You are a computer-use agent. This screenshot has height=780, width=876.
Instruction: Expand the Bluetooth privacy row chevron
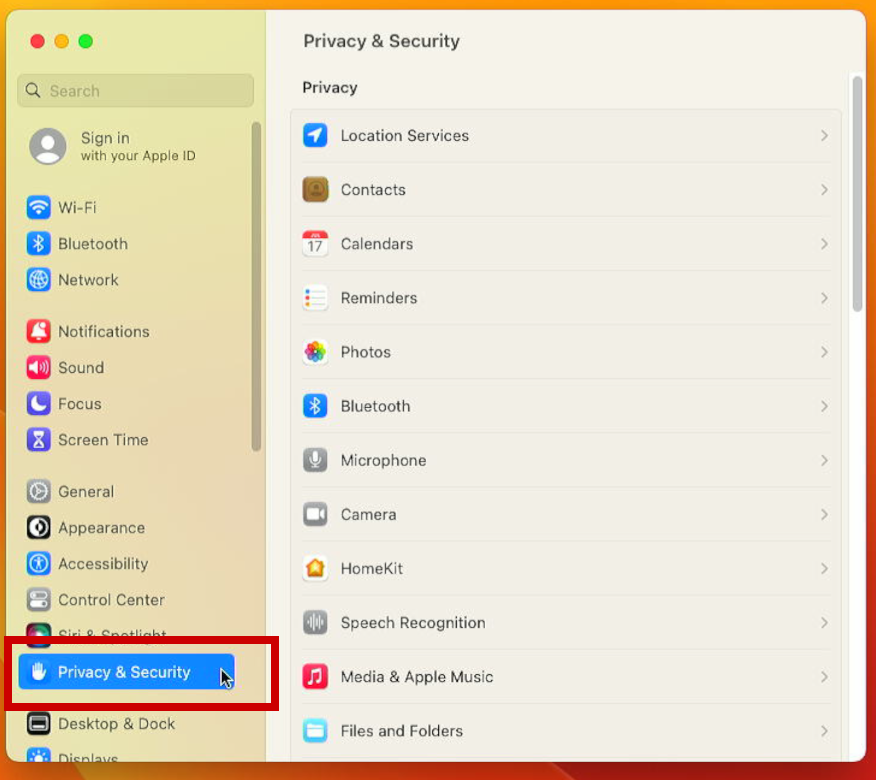[x=824, y=406]
